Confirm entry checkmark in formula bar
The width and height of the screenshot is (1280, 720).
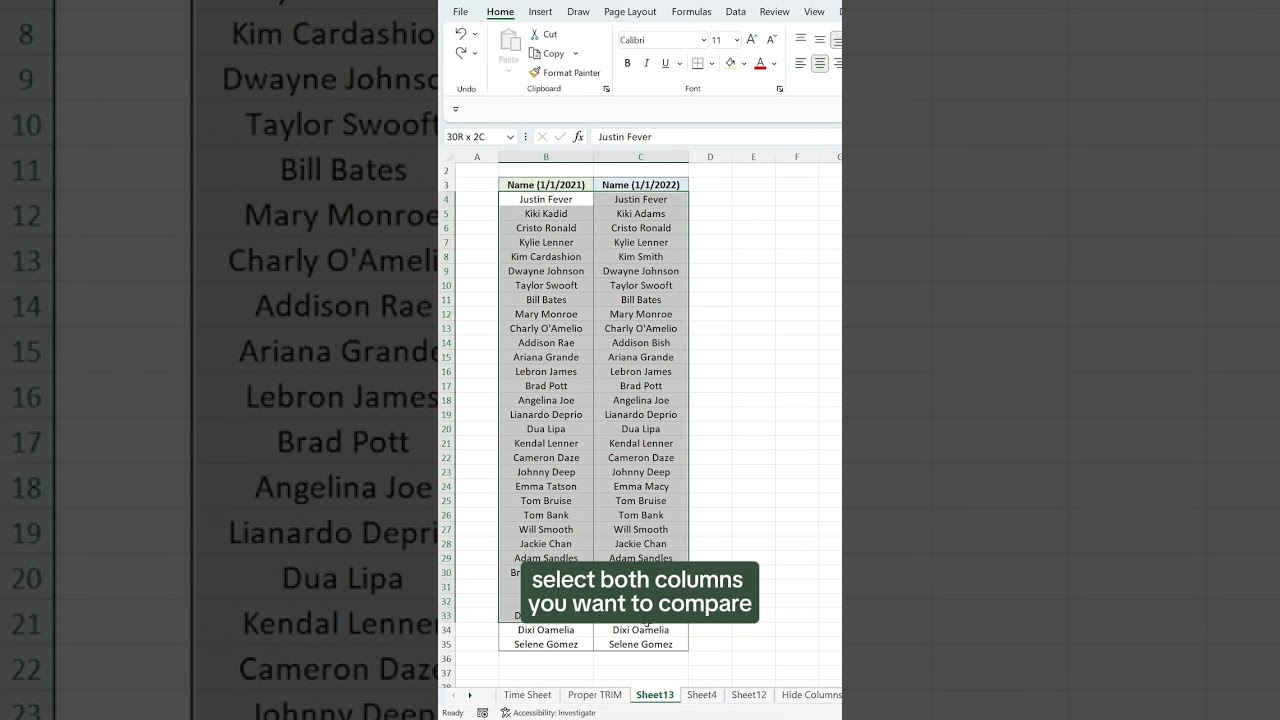[x=559, y=137]
